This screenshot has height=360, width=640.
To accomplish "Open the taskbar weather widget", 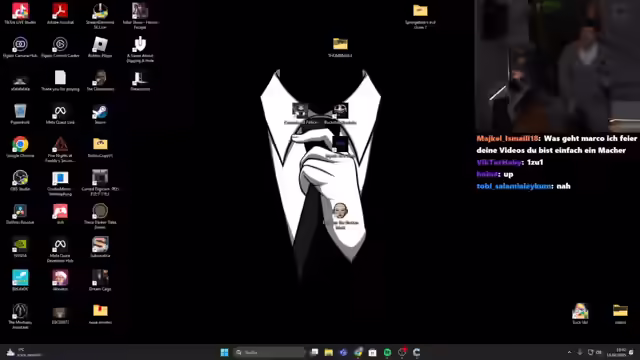I will point(24,352).
